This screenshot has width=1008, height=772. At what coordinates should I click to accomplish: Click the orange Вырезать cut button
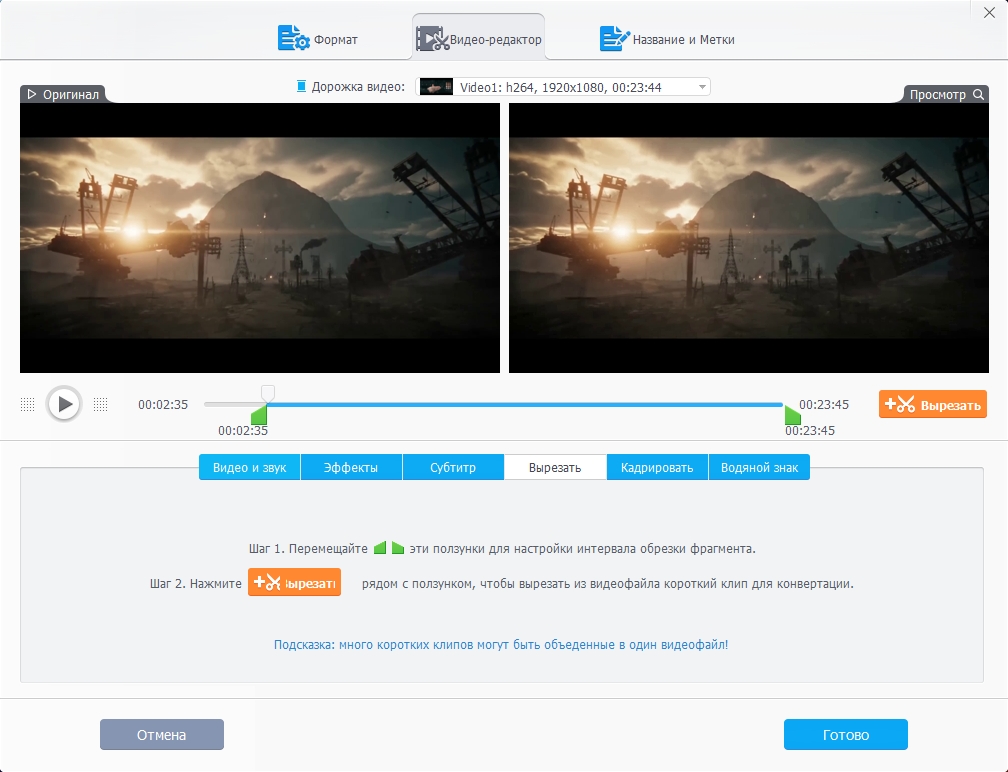[x=932, y=404]
